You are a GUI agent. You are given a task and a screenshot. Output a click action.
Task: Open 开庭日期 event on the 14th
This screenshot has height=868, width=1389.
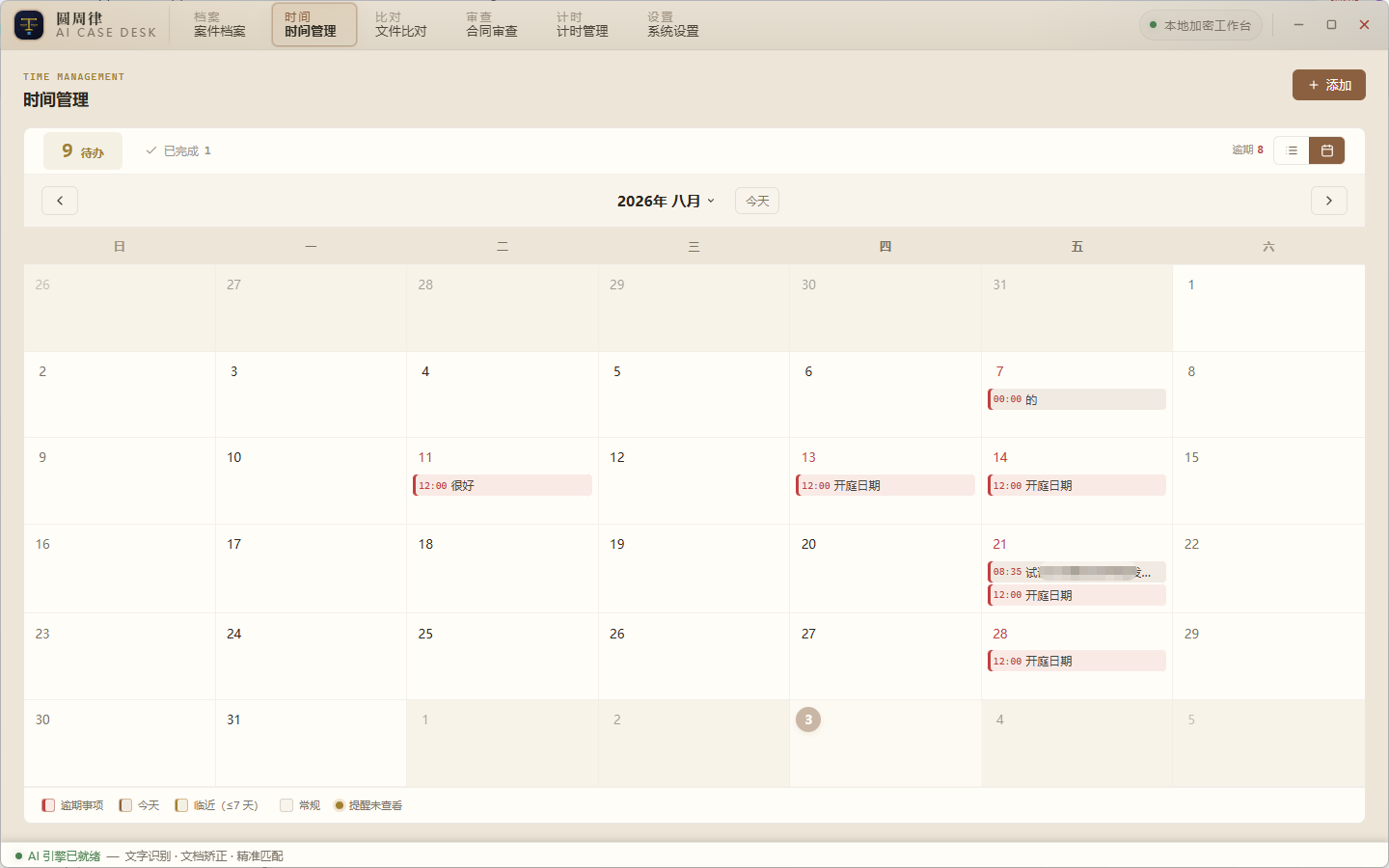[x=1076, y=485]
